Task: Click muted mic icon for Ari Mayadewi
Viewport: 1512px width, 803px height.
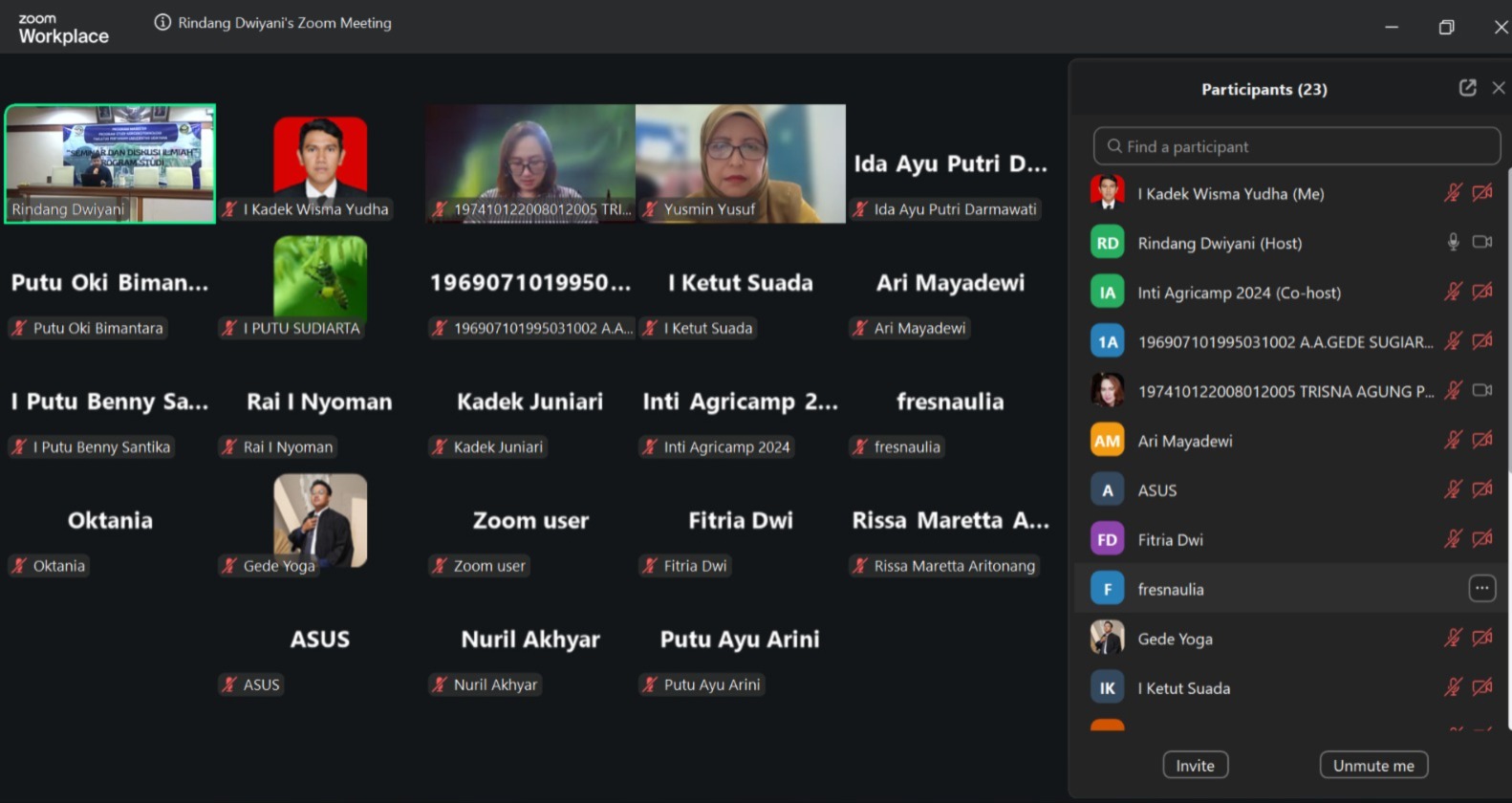Action: [1452, 440]
